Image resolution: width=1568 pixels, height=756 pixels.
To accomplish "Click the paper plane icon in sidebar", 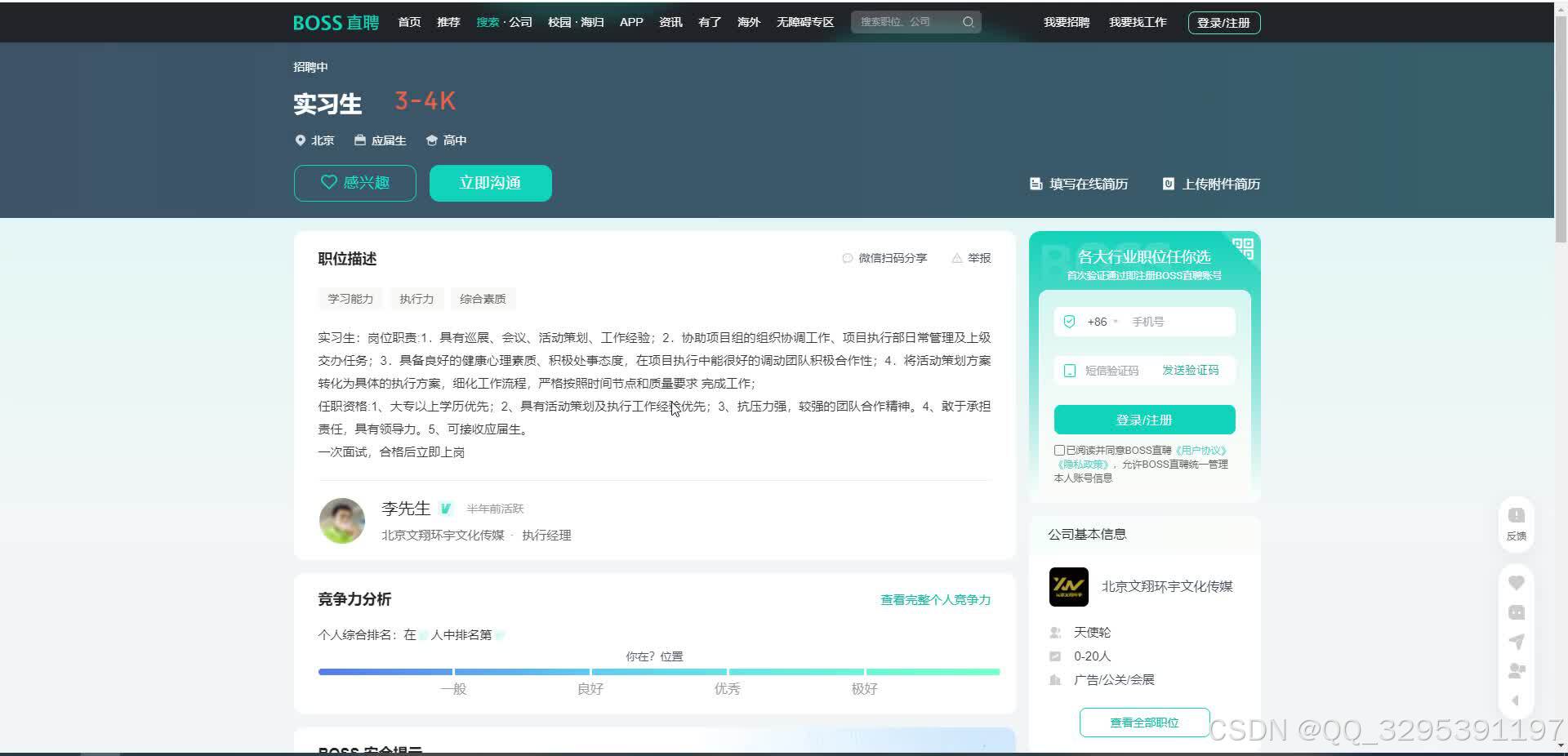I will coord(1517,642).
